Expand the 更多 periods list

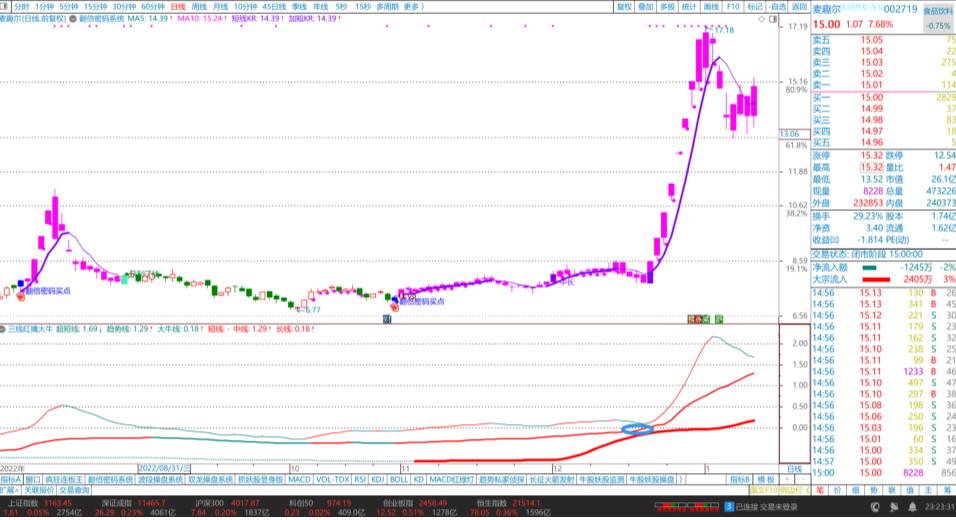[x=414, y=7]
